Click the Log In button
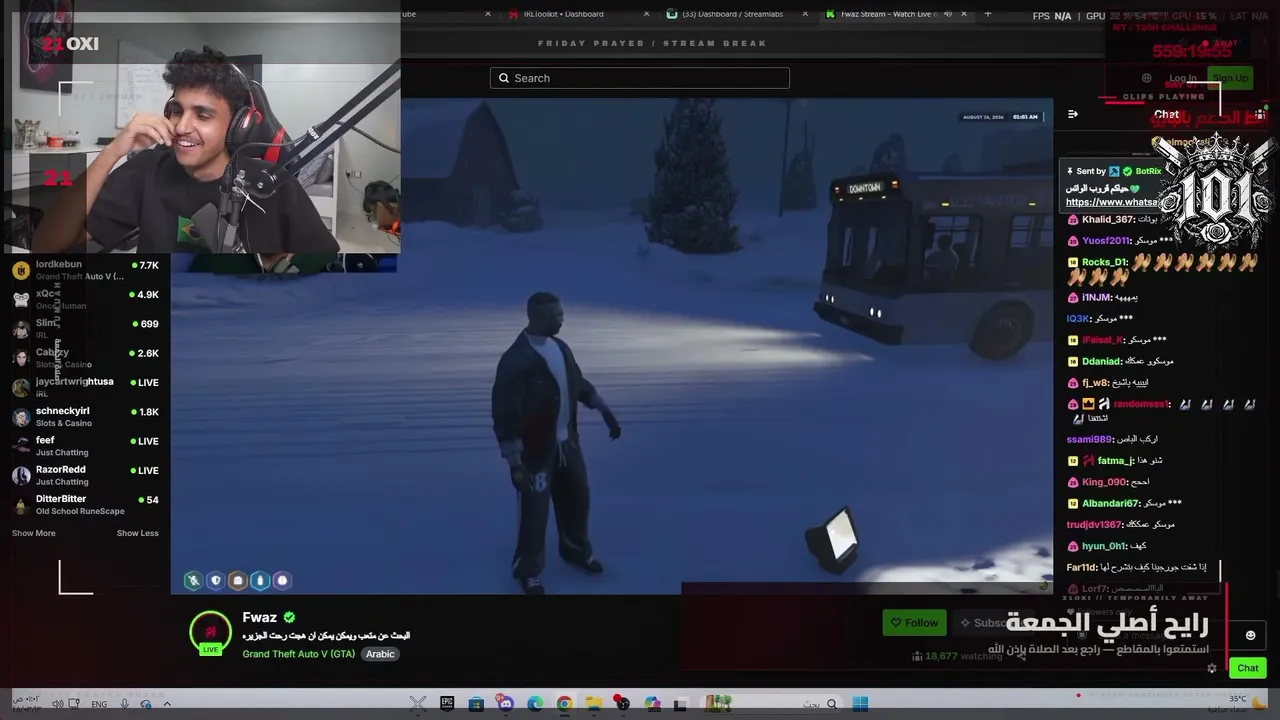The width and height of the screenshot is (1280, 720). click(x=1183, y=78)
